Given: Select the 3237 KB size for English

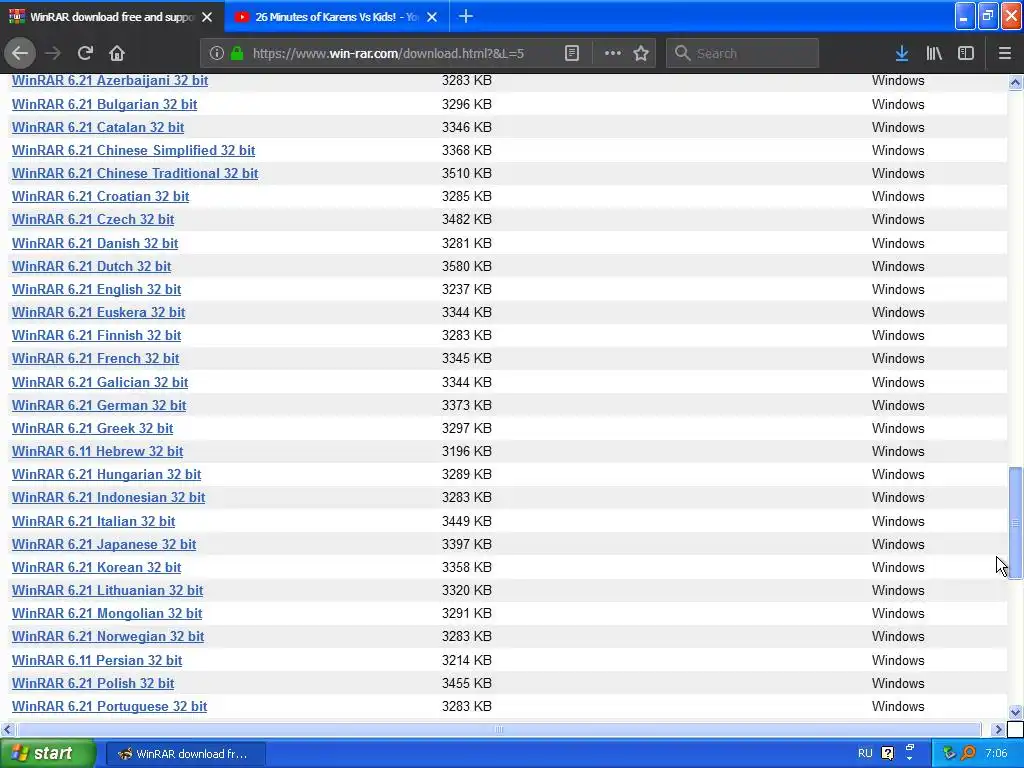Looking at the screenshot, I should (466, 289).
